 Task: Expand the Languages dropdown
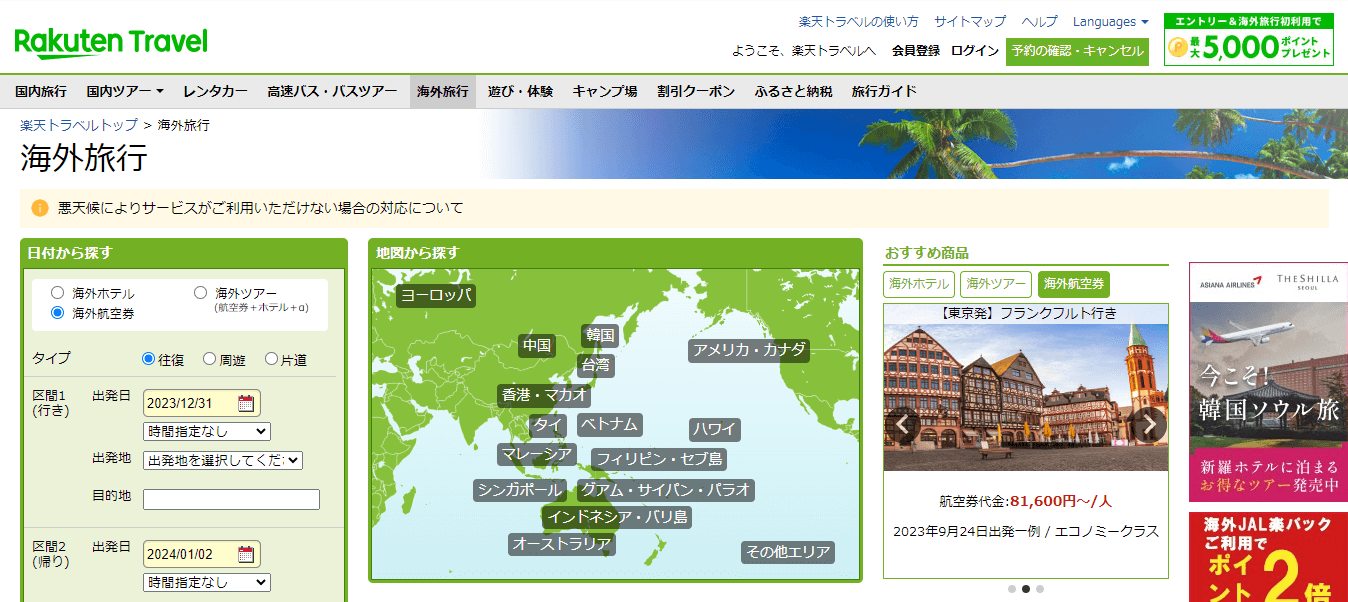coord(1110,21)
